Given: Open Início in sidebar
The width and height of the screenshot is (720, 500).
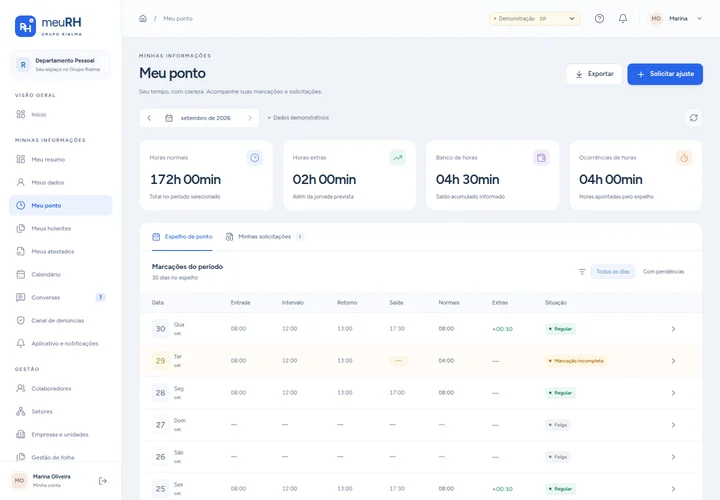Looking at the screenshot, I should [x=61, y=114].
